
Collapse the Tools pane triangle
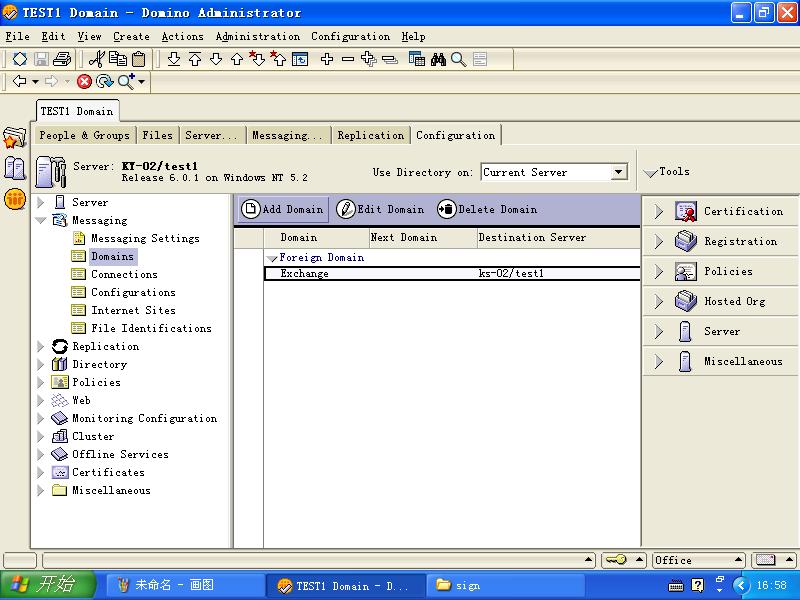tap(650, 173)
